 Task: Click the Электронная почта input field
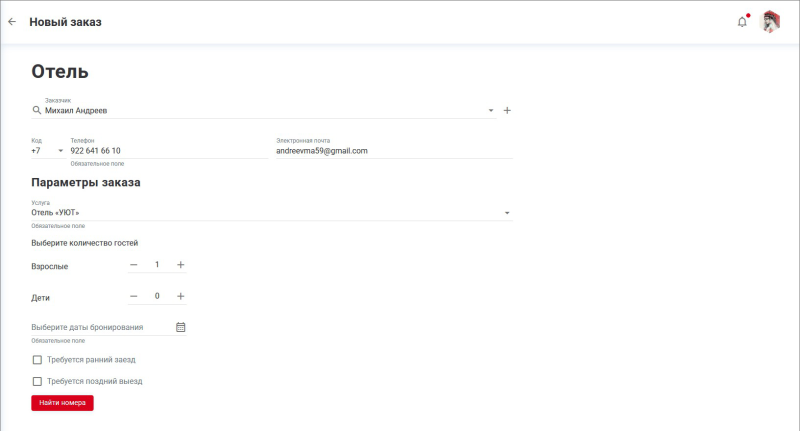pyautogui.click(x=393, y=151)
